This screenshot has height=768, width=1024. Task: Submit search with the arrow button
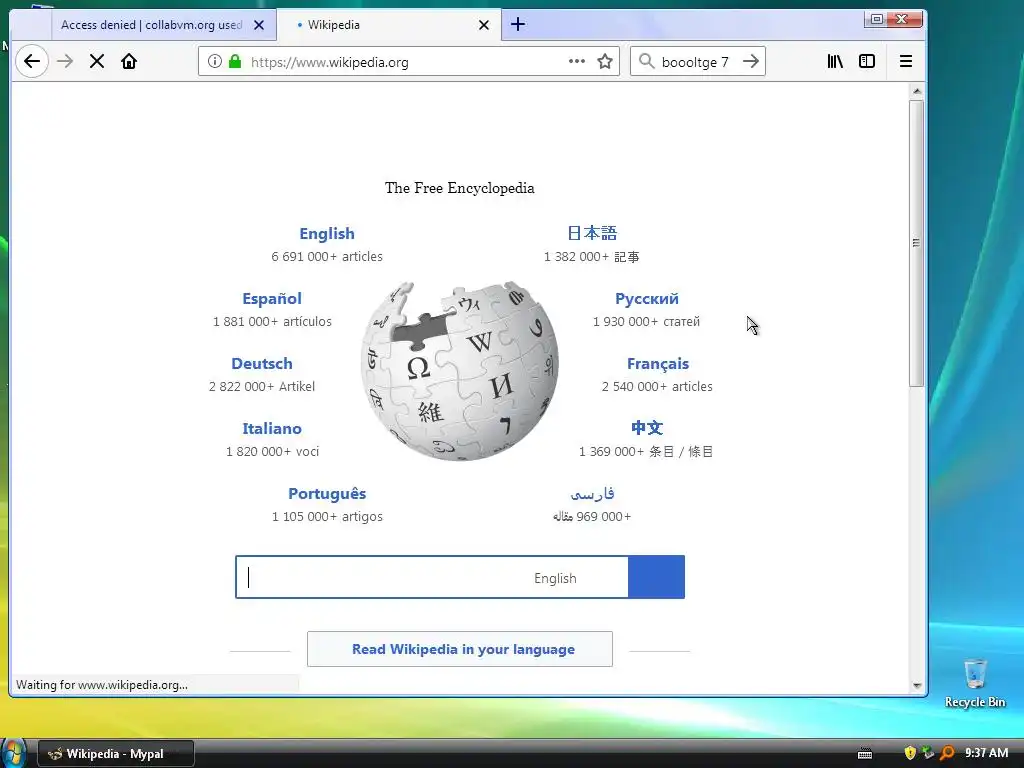tap(751, 61)
